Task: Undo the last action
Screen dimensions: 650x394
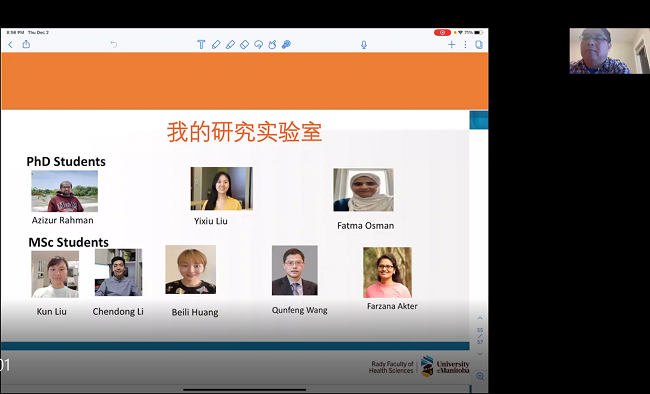Action: (x=114, y=44)
